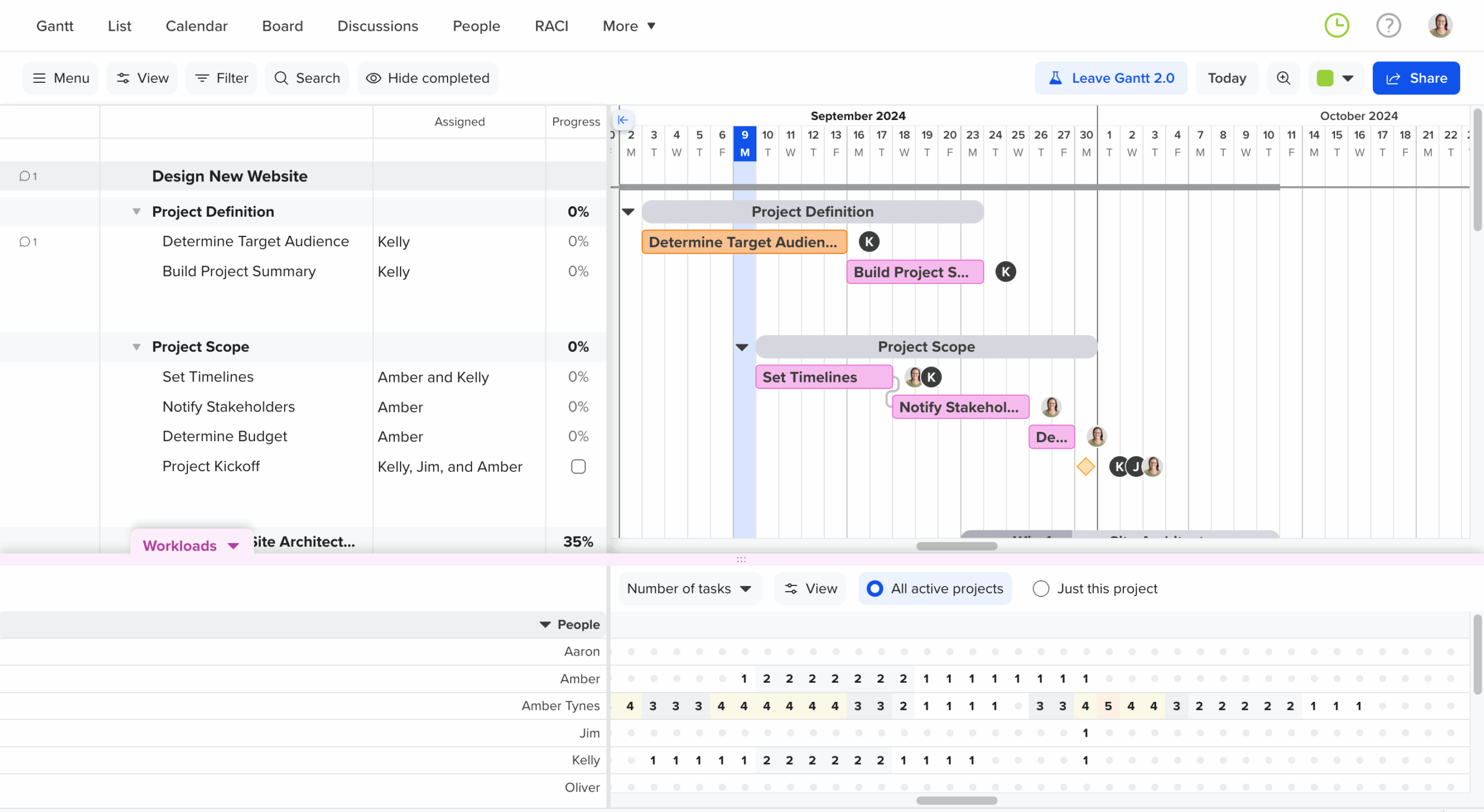The image size is (1484, 812).
Task: Open the Number of tasks dropdown
Action: click(689, 588)
